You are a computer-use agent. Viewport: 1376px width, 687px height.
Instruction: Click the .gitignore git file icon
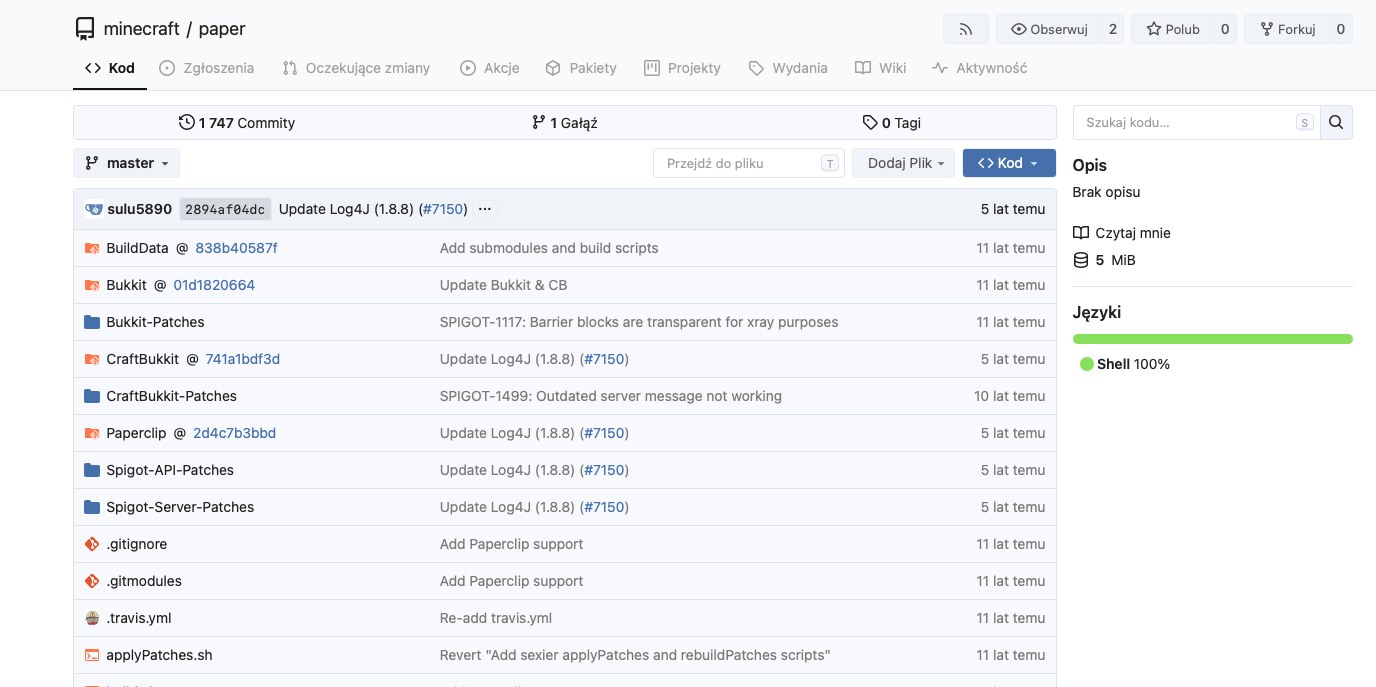(x=92, y=544)
